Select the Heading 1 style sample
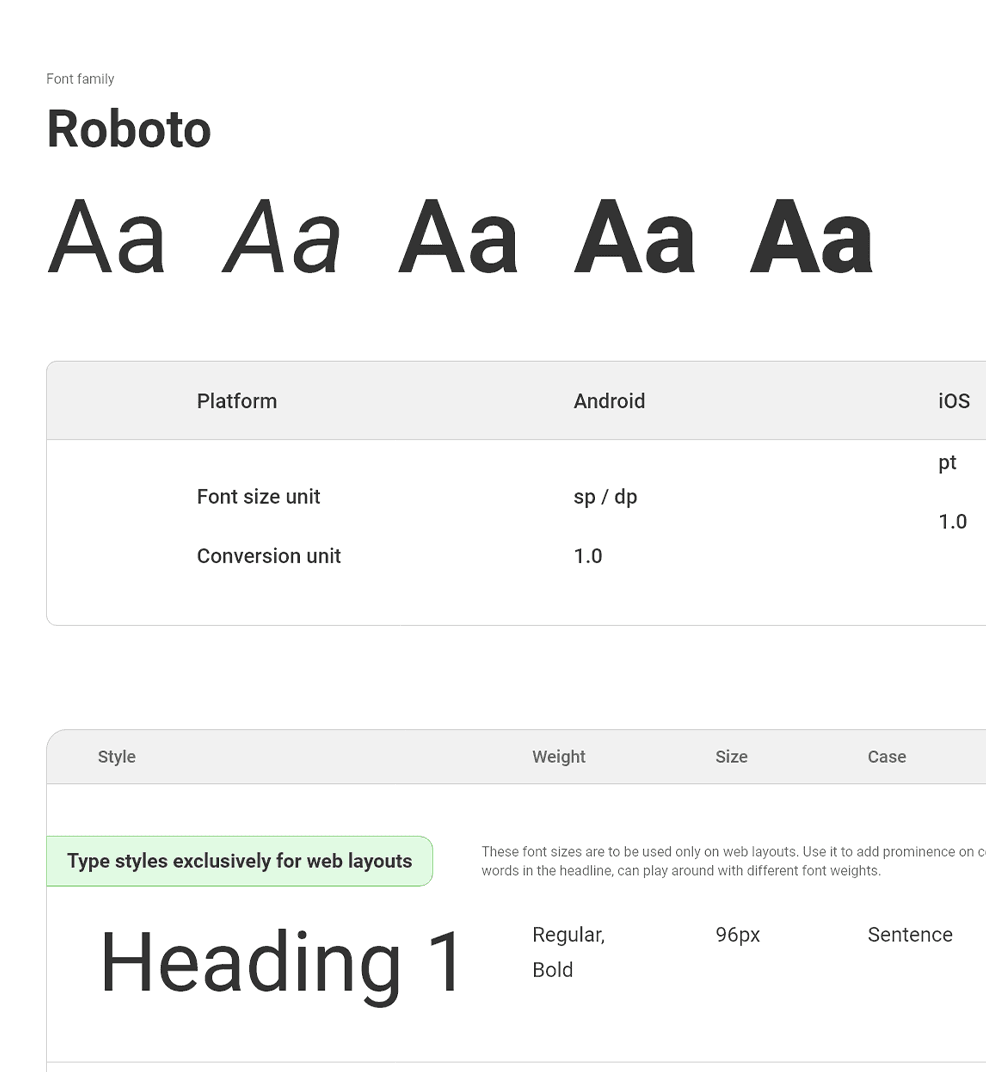This screenshot has height=1072, width=986. pyautogui.click(x=282, y=962)
